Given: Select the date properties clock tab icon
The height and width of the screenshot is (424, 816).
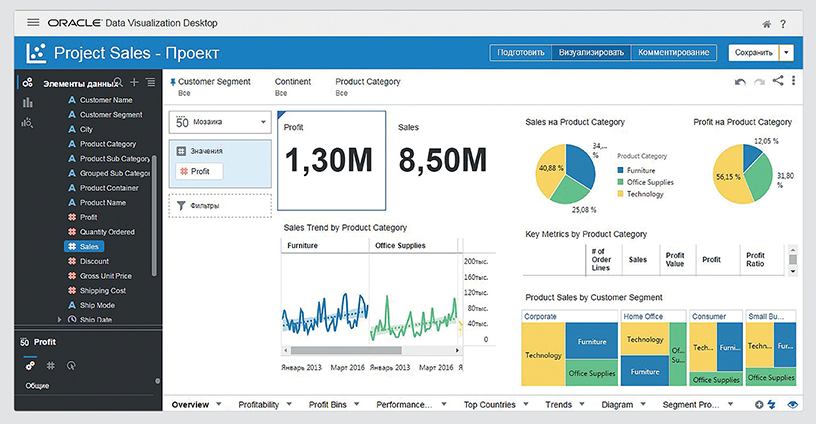Looking at the screenshot, I should click(x=71, y=366).
